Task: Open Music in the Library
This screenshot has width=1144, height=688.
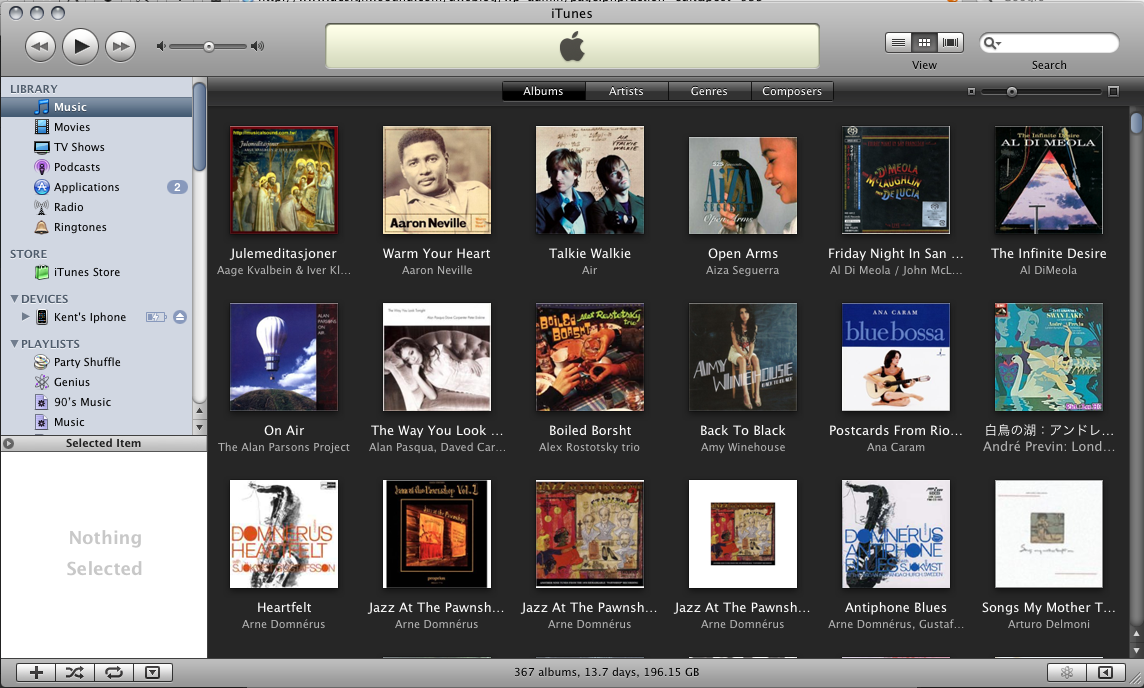Action: coord(96,107)
